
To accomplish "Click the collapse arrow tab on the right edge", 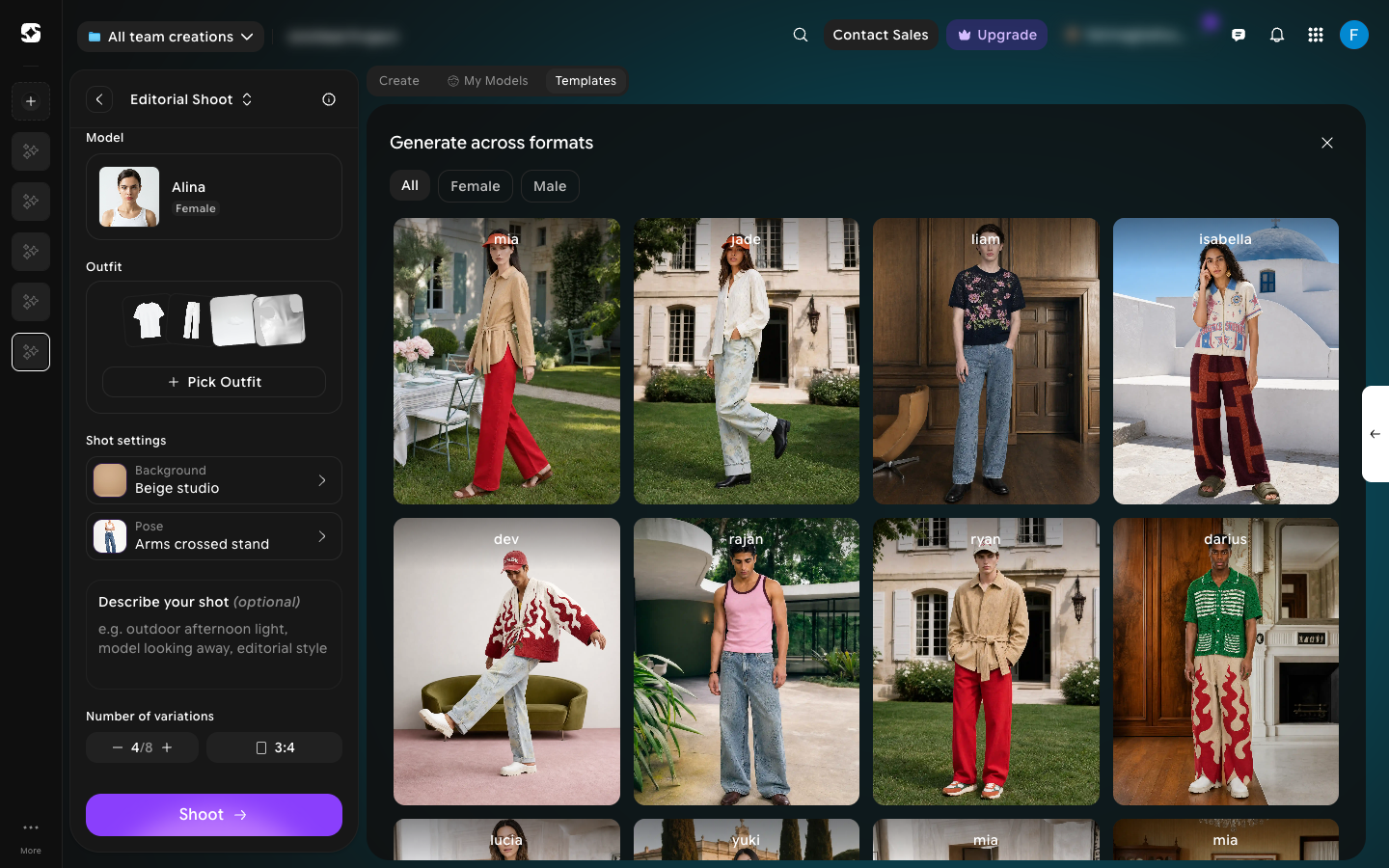I will click(x=1375, y=434).
